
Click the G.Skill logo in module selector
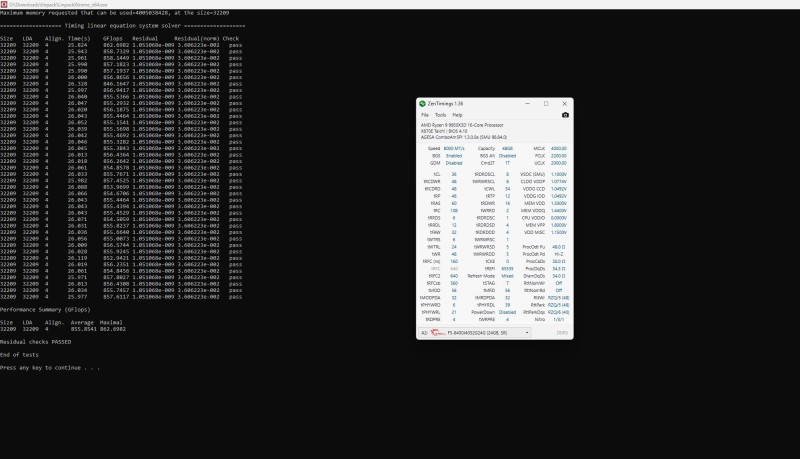click(x=438, y=333)
